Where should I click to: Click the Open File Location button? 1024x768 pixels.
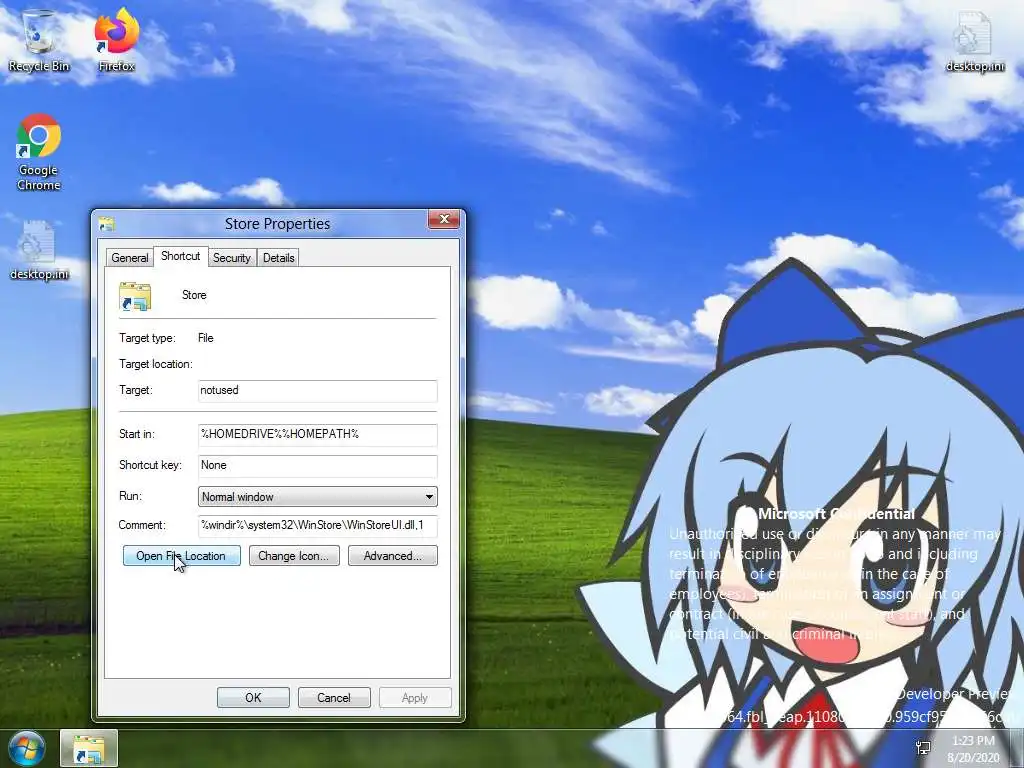[182, 556]
